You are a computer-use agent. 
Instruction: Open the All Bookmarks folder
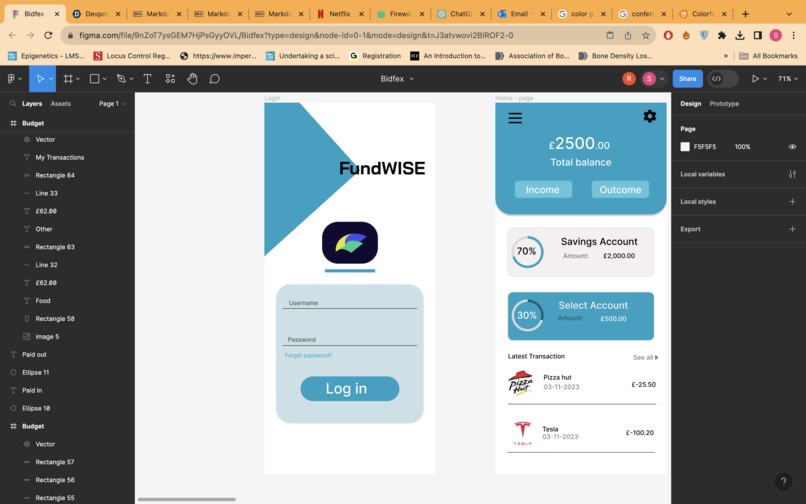pyautogui.click(x=768, y=56)
